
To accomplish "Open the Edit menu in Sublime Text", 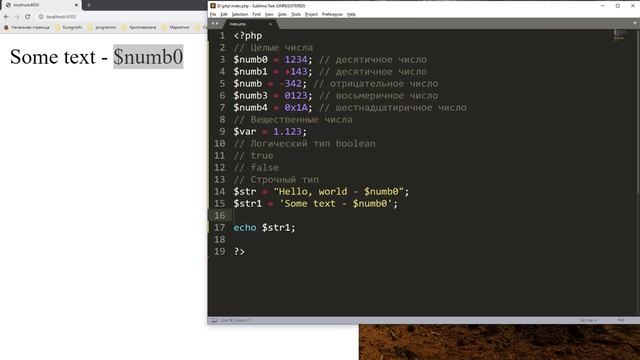I will point(224,14).
